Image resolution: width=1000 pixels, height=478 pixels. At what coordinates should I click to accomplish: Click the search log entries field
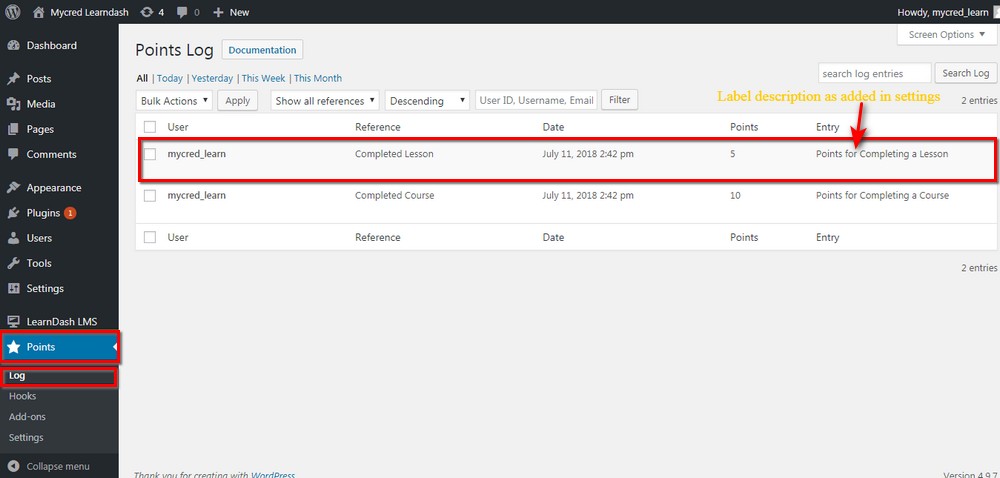(873, 73)
